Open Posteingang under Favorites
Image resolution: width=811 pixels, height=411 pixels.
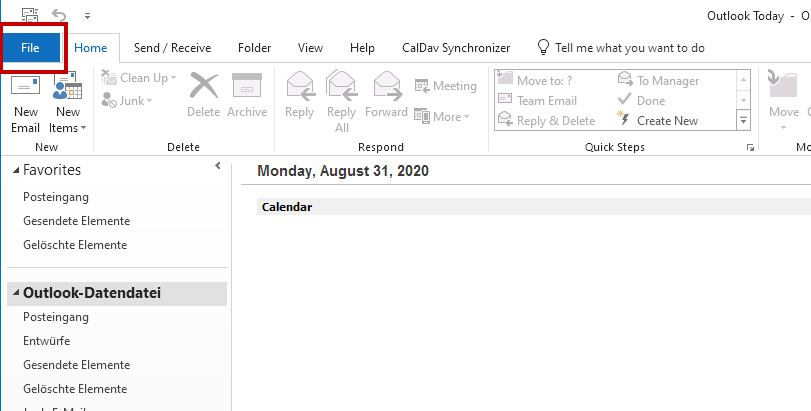(x=56, y=197)
